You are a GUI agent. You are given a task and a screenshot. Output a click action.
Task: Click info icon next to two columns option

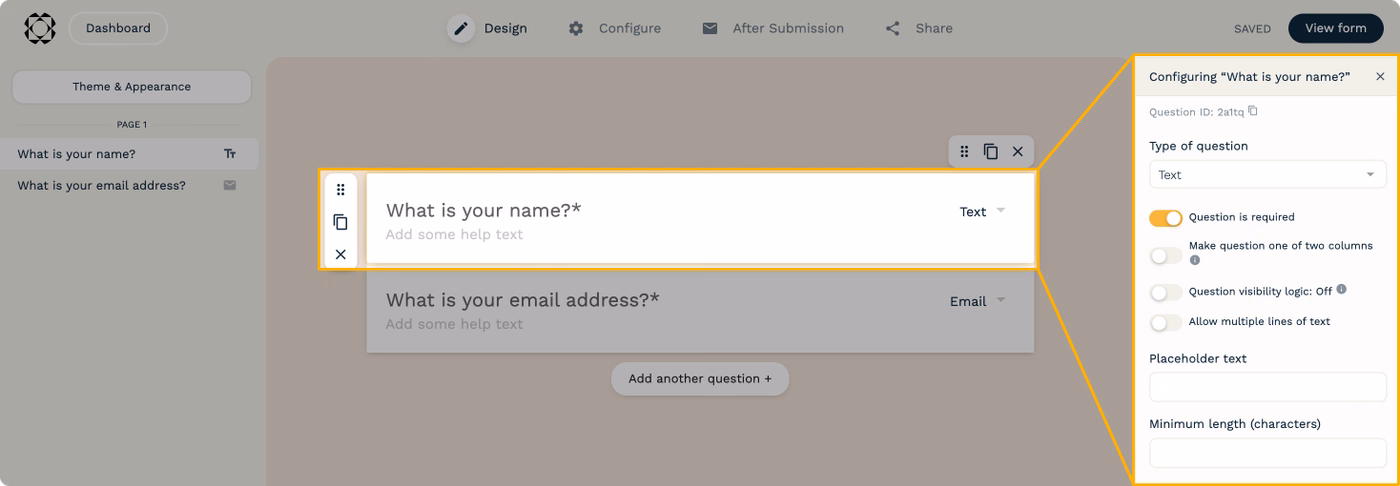[1194, 260]
